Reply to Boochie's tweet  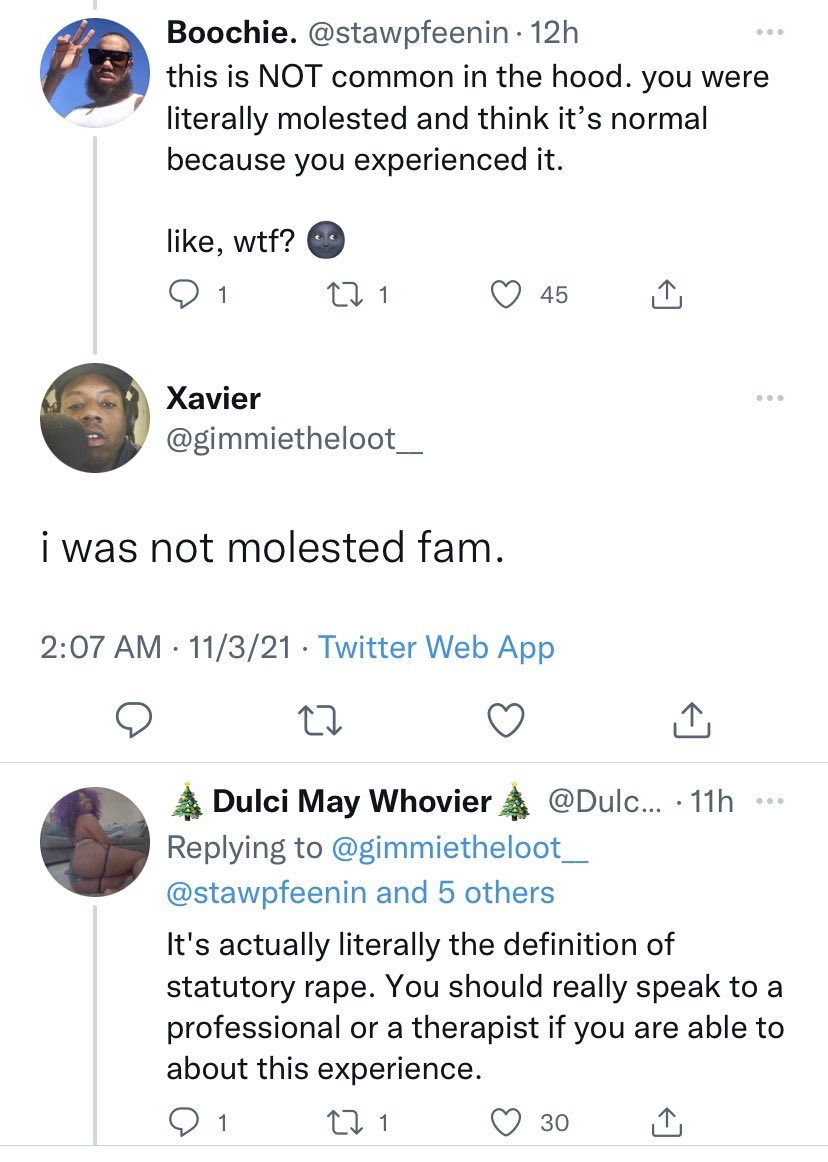pyautogui.click(x=183, y=295)
